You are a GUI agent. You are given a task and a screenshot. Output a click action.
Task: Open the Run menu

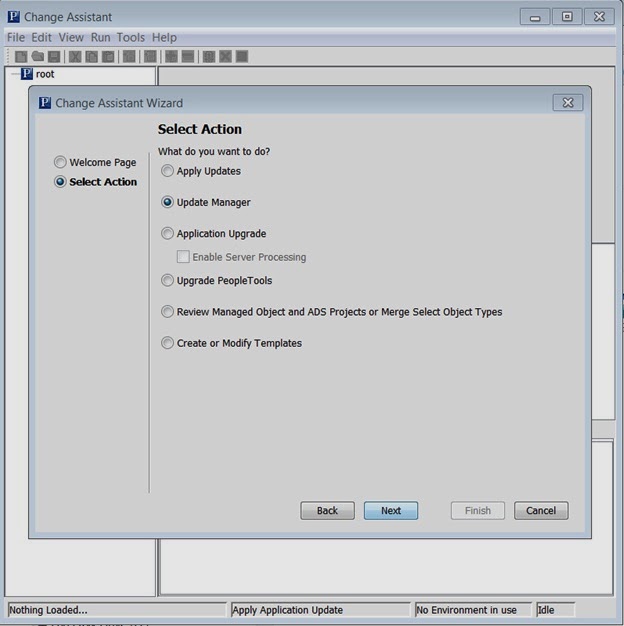click(x=100, y=38)
